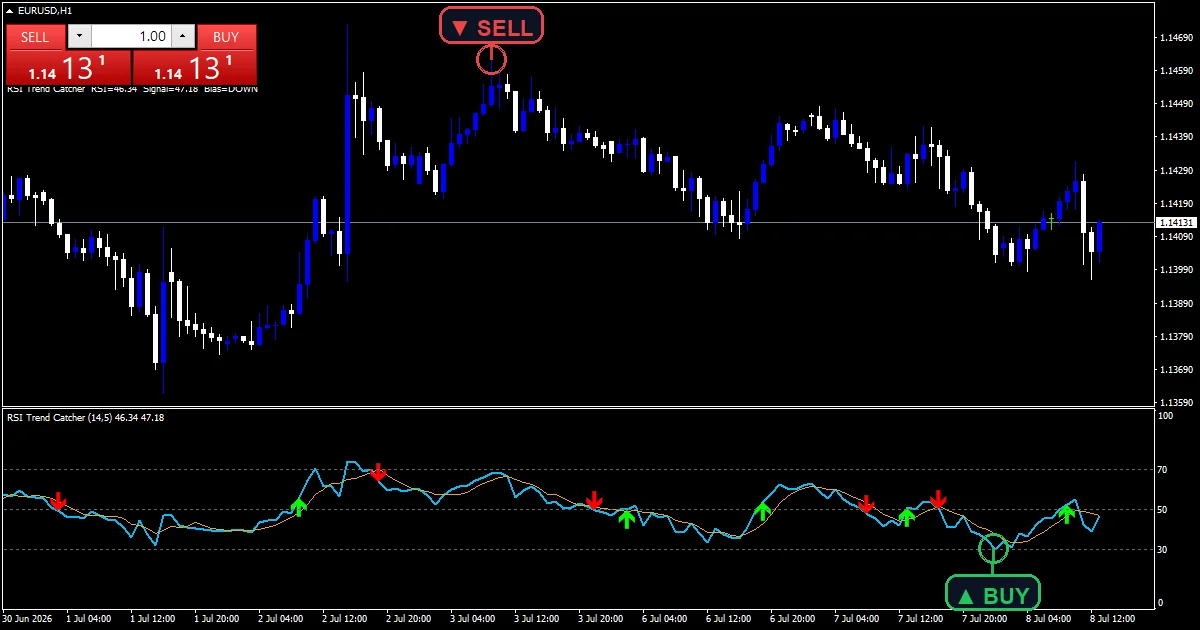Click the 6 Jul 12:00 time axis label
1200x630 pixels.
[x=727, y=620]
